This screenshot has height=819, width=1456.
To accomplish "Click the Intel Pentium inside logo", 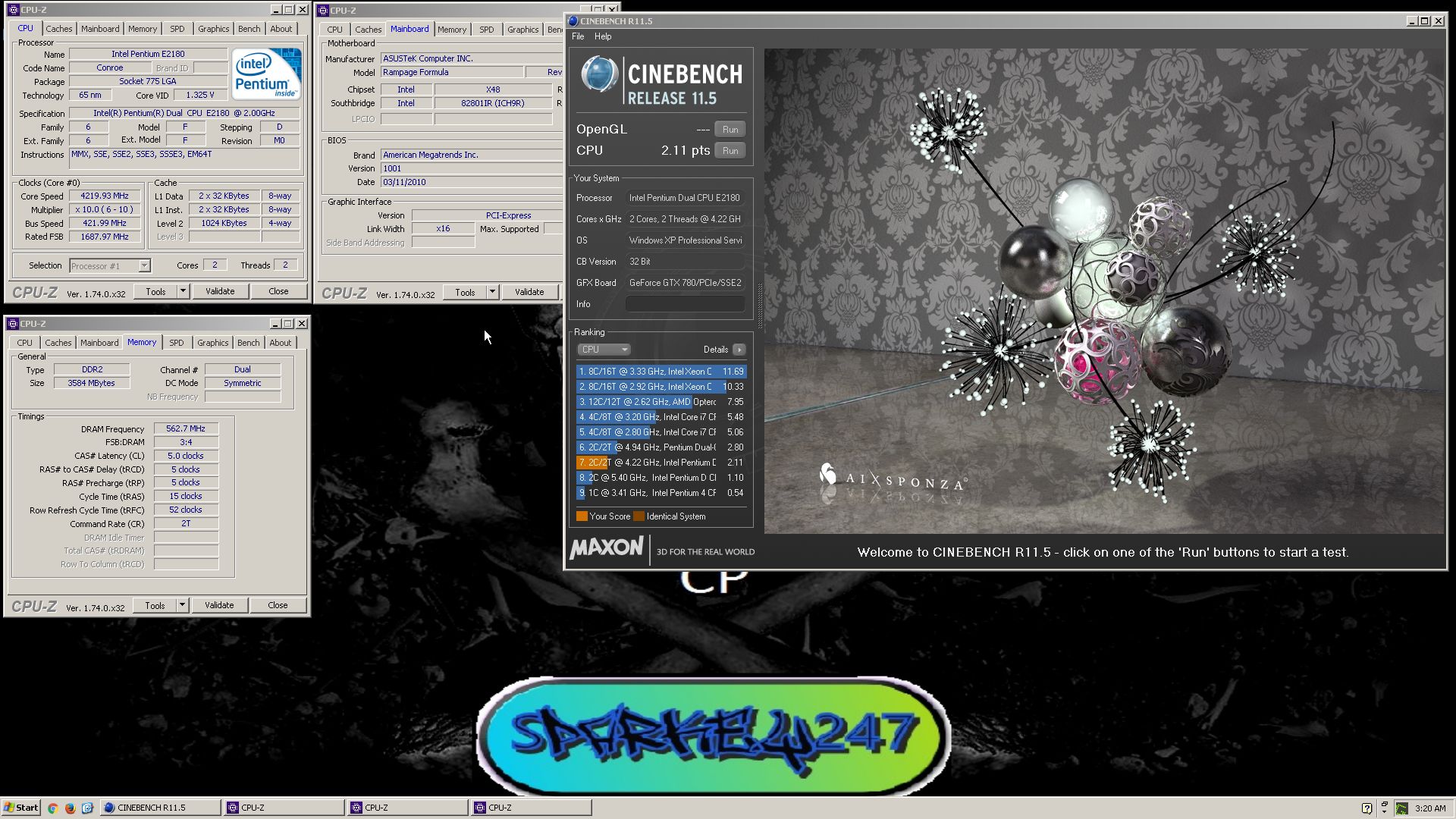I will pos(266,74).
